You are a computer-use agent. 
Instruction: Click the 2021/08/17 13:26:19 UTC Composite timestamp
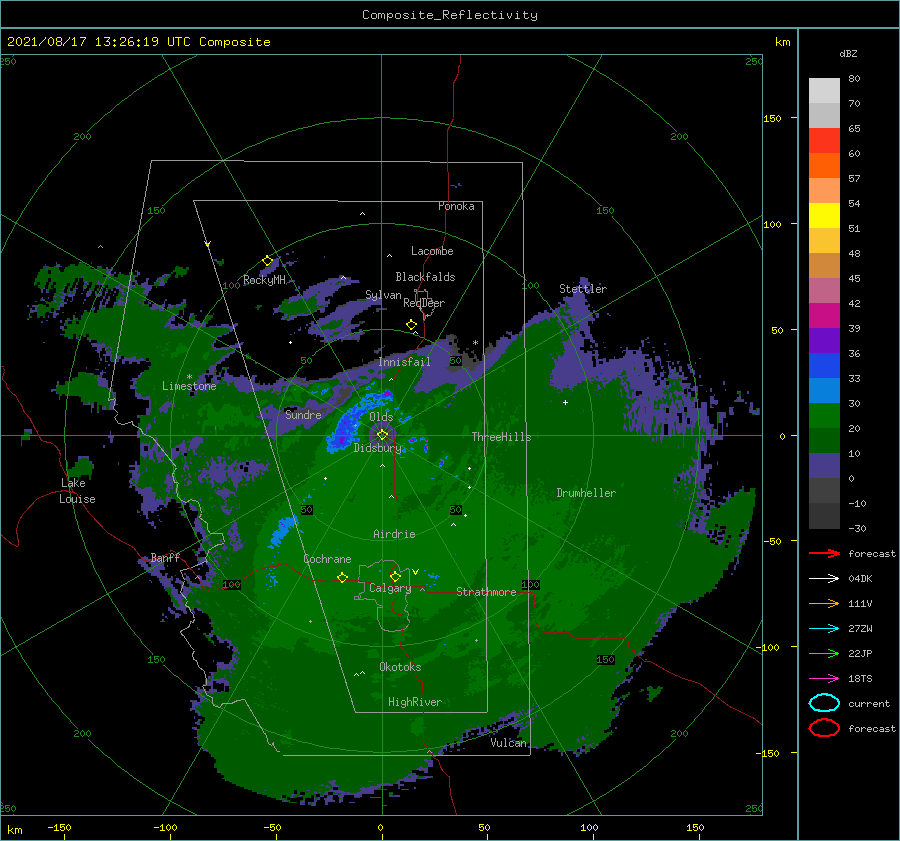point(138,42)
